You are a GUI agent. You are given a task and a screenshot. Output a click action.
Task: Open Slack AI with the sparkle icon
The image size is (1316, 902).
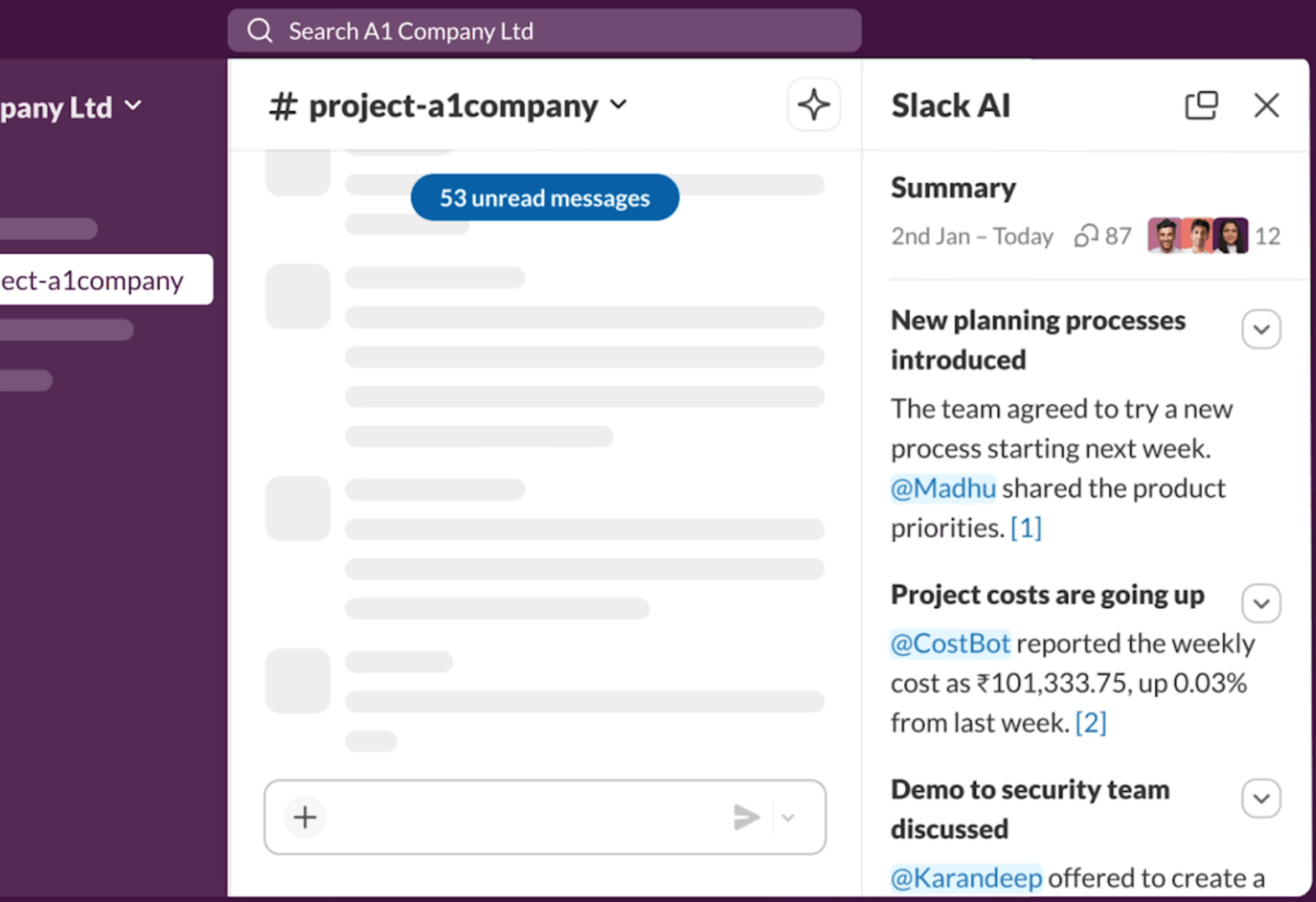point(813,104)
